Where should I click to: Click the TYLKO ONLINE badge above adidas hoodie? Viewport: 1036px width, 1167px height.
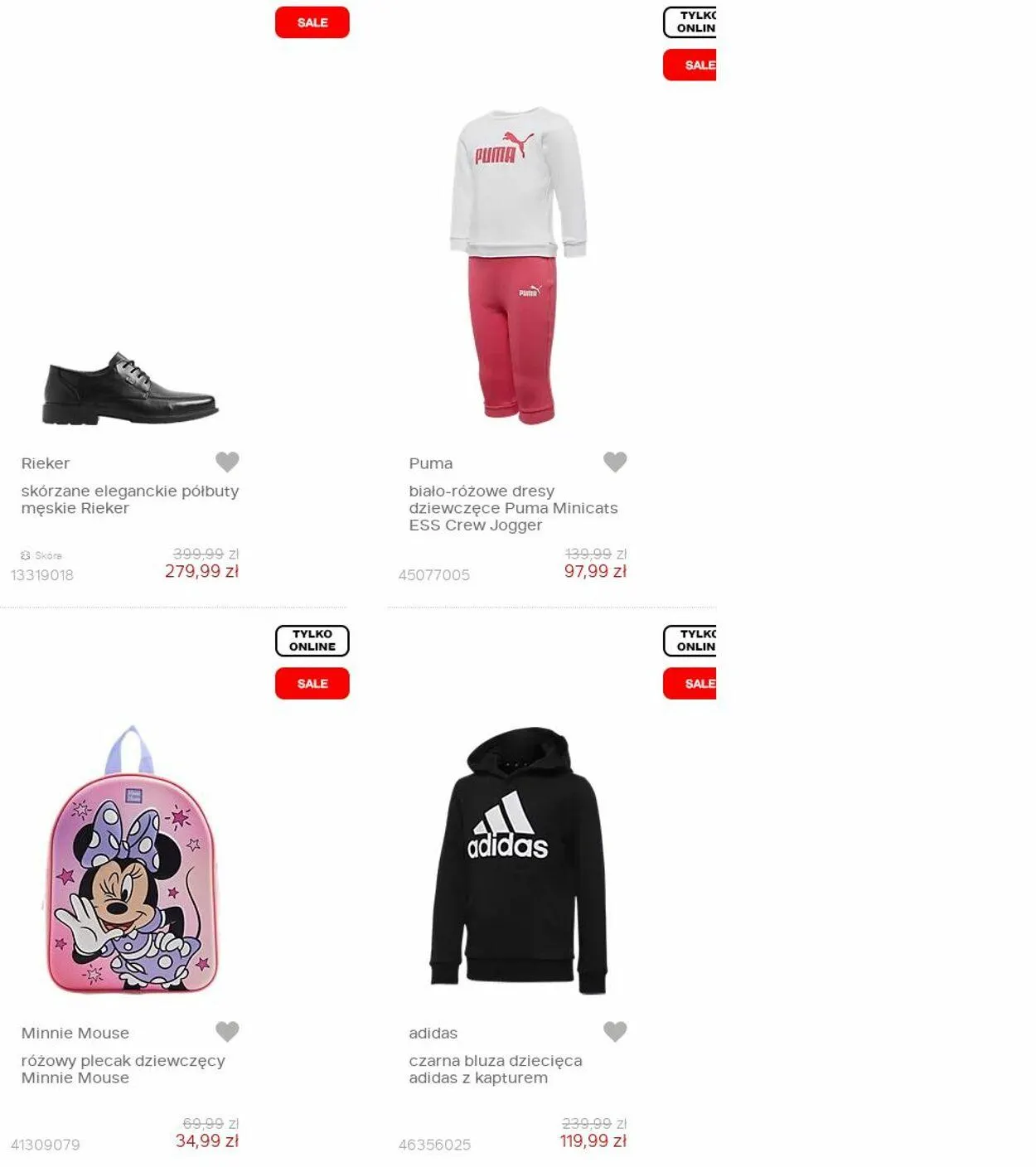point(690,641)
